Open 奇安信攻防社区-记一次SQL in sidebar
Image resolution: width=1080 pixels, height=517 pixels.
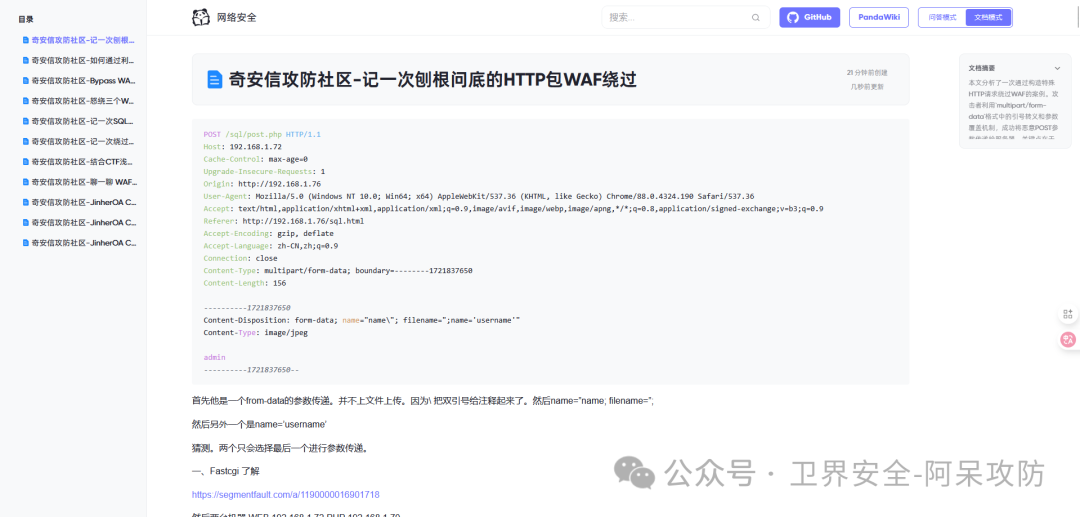(83, 121)
